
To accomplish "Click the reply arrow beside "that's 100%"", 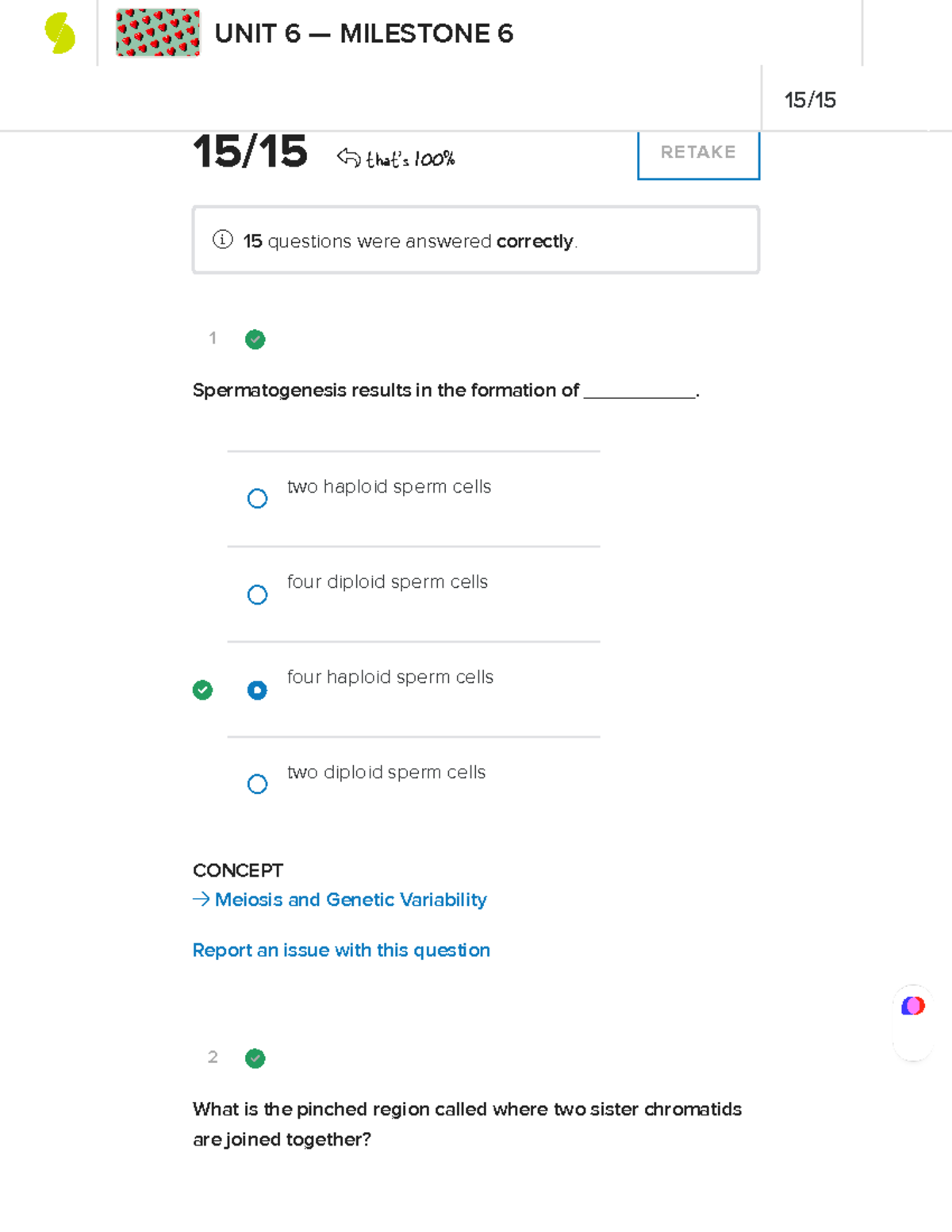I will [348, 157].
